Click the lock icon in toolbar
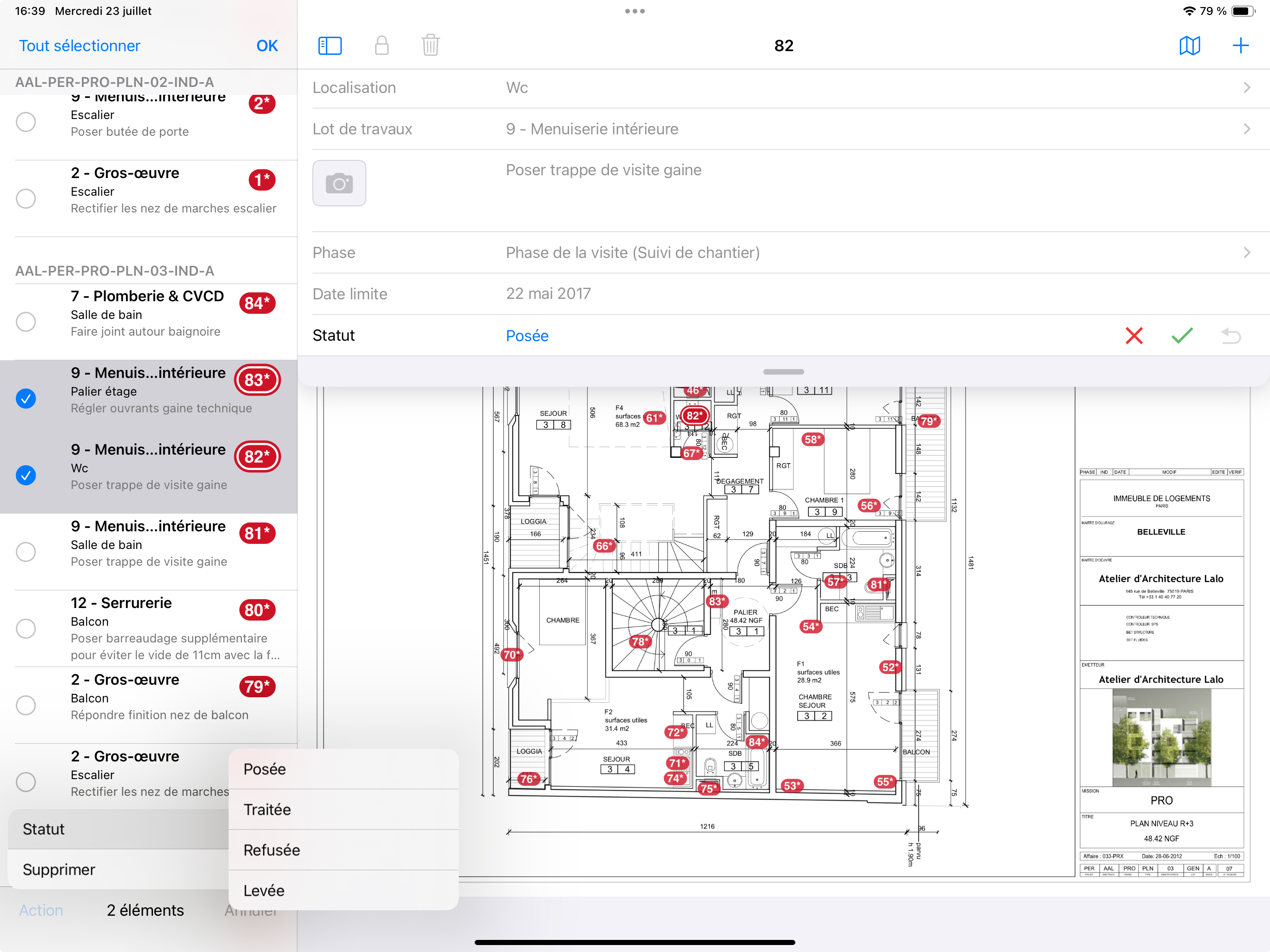This screenshot has height=952, width=1270. coord(381,46)
